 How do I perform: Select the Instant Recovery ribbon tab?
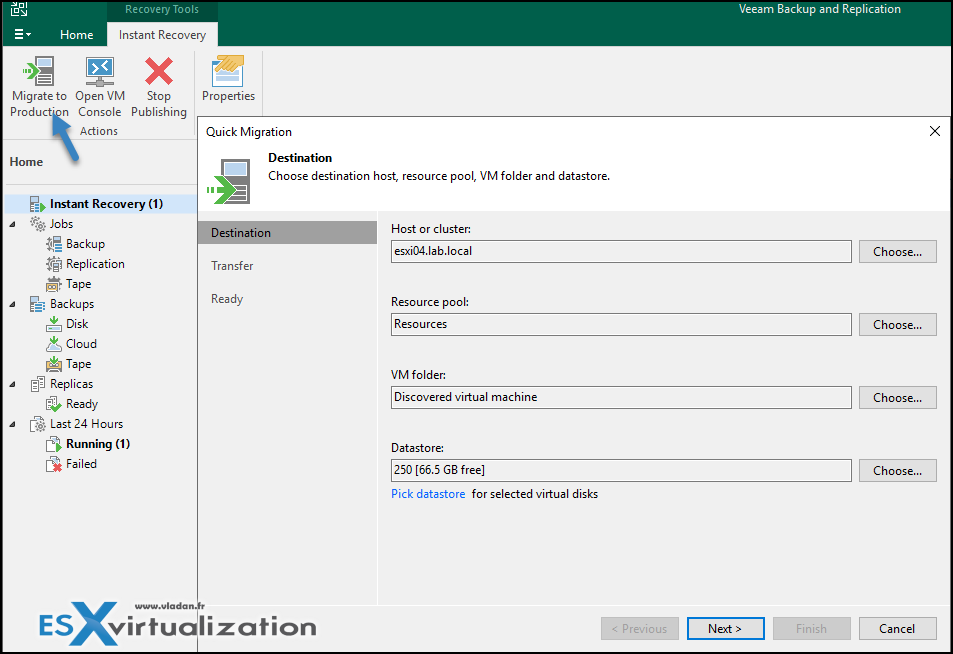tap(162, 35)
